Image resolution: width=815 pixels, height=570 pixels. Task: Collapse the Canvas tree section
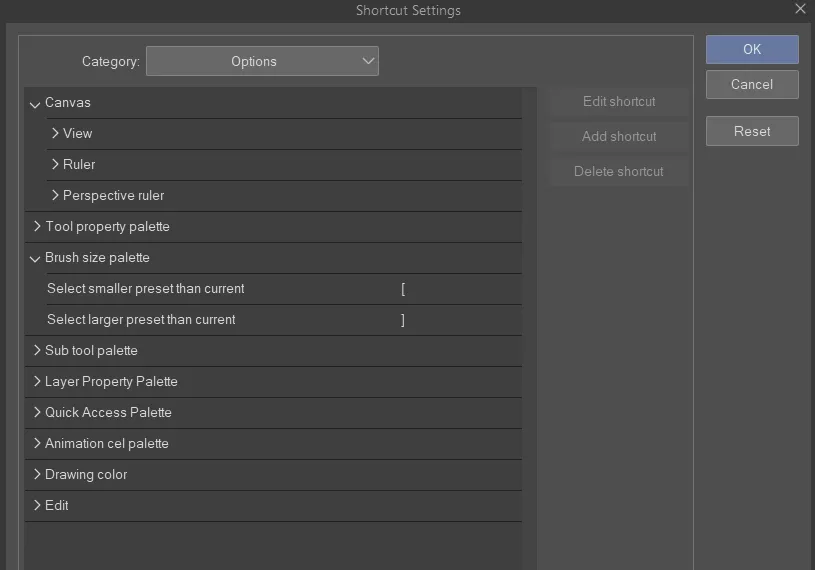coord(36,103)
